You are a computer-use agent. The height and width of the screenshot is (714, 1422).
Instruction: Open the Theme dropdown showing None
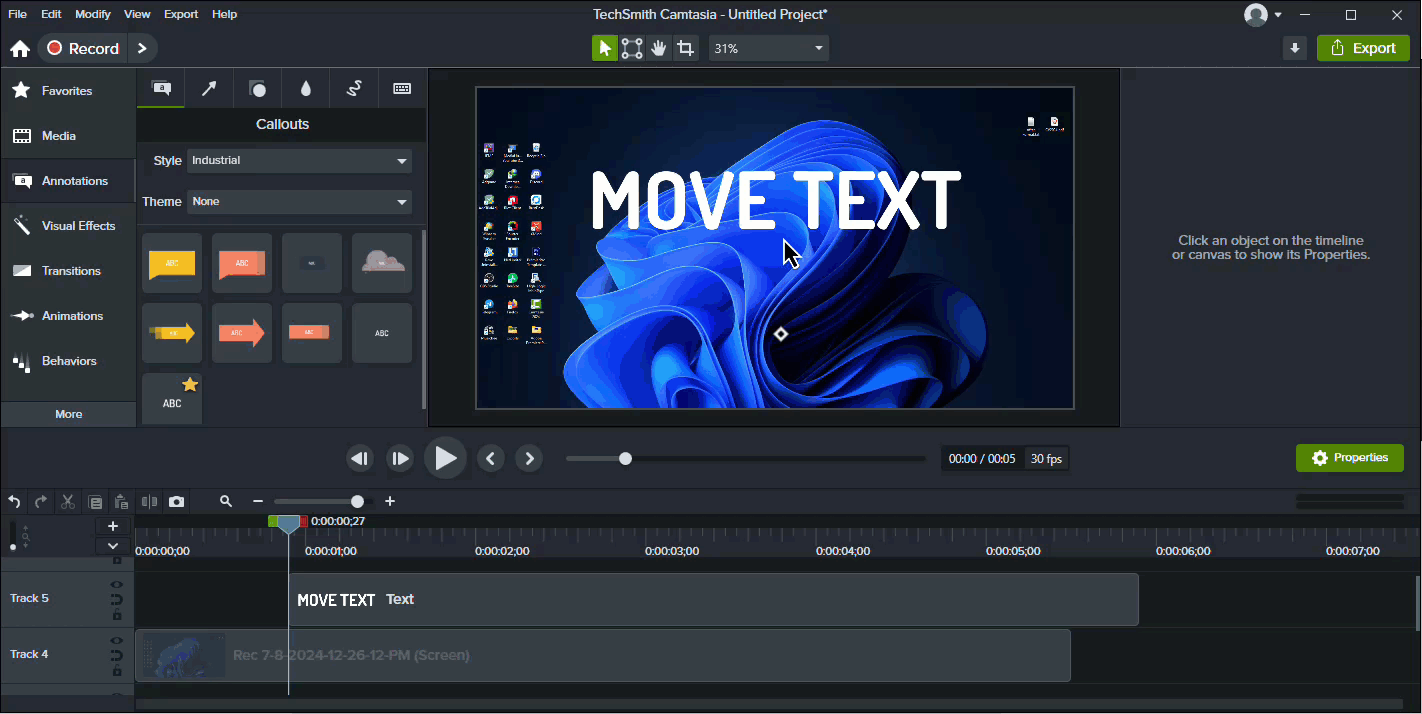tap(299, 201)
